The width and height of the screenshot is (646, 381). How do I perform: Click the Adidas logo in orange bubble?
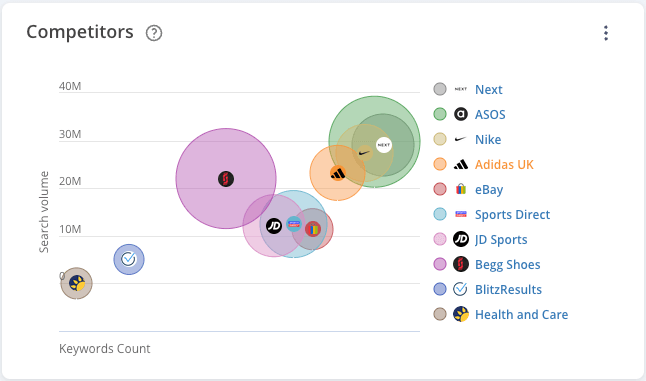tap(338, 173)
